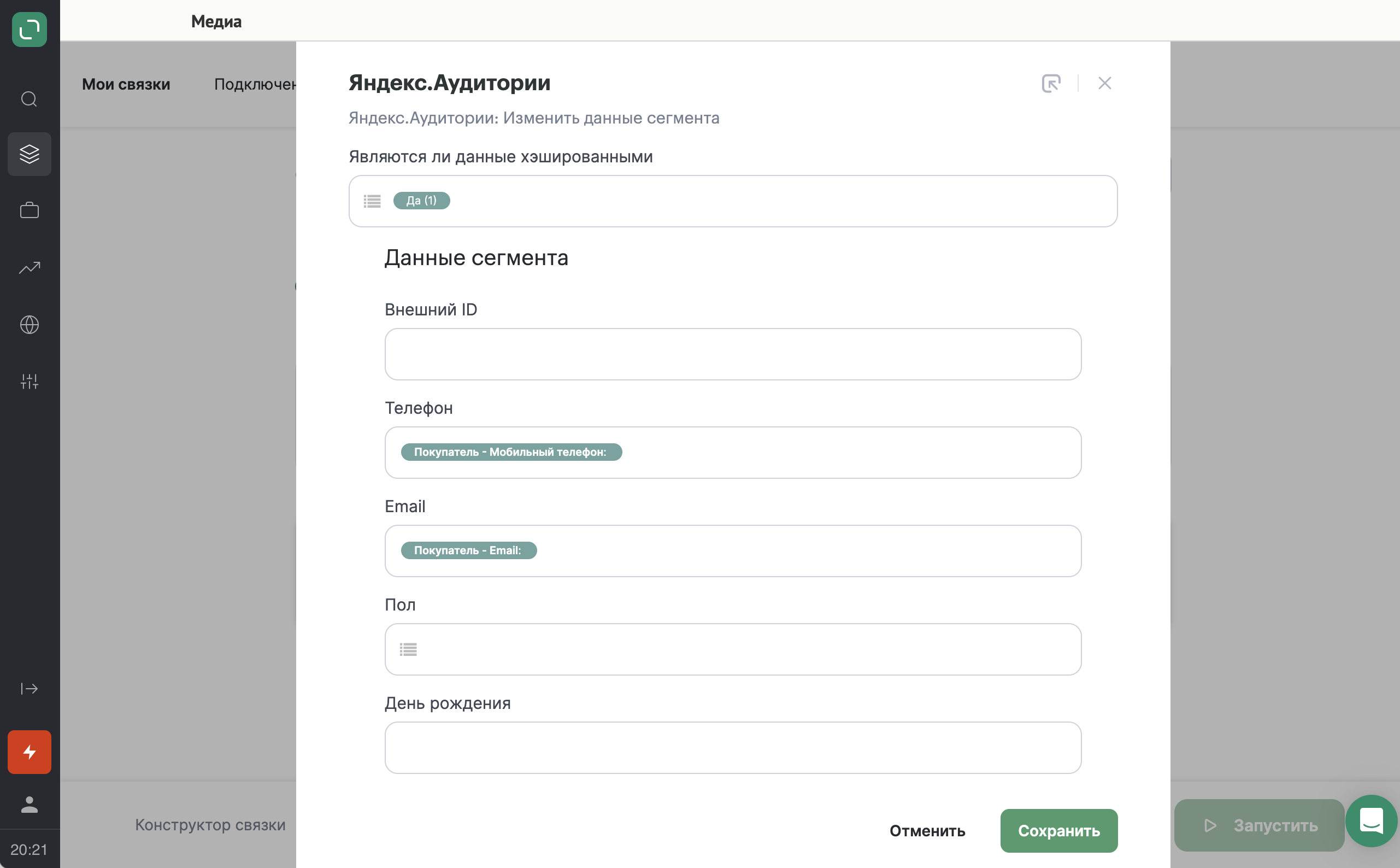Click the 20:21 time indicator

click(30, 849)
